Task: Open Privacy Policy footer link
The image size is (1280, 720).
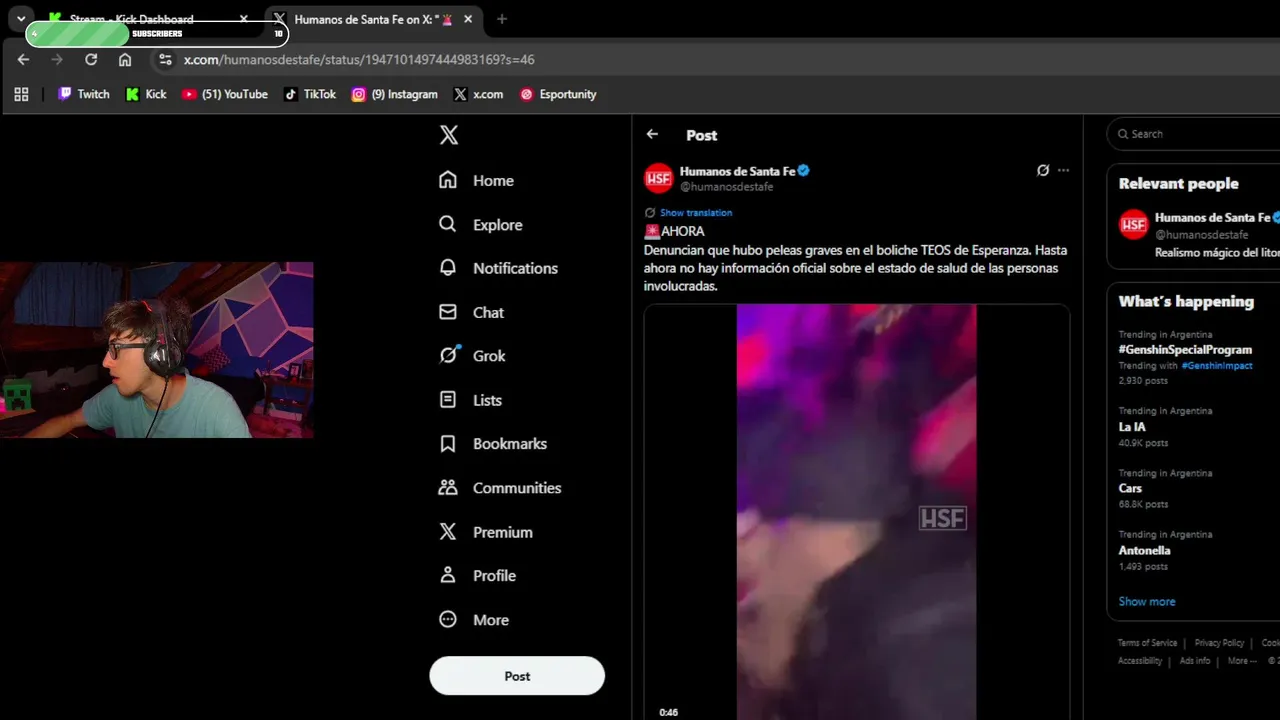Action: tap(1219, 643)
